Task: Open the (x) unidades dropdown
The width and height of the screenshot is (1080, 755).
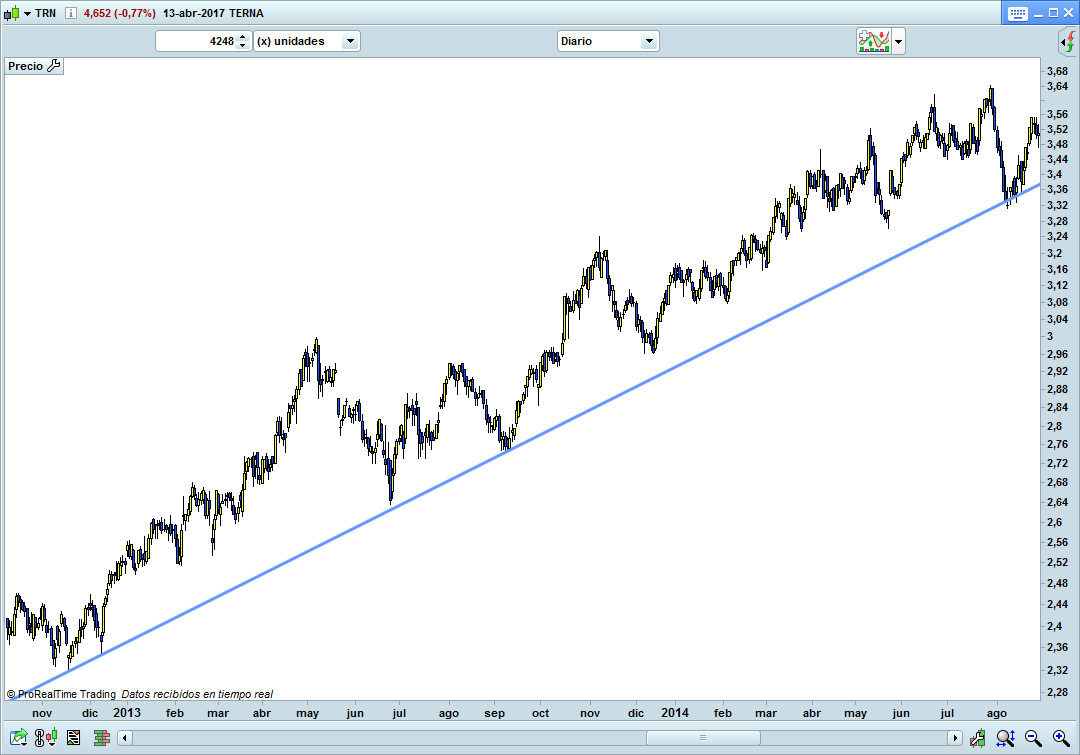Action: pos(307,41)
